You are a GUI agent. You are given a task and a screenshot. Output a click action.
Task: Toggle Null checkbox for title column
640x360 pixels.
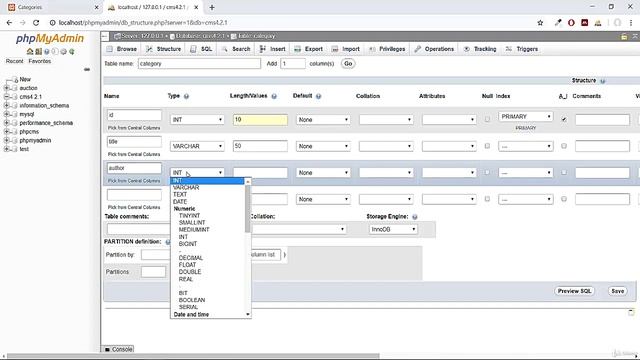(487, 146)
